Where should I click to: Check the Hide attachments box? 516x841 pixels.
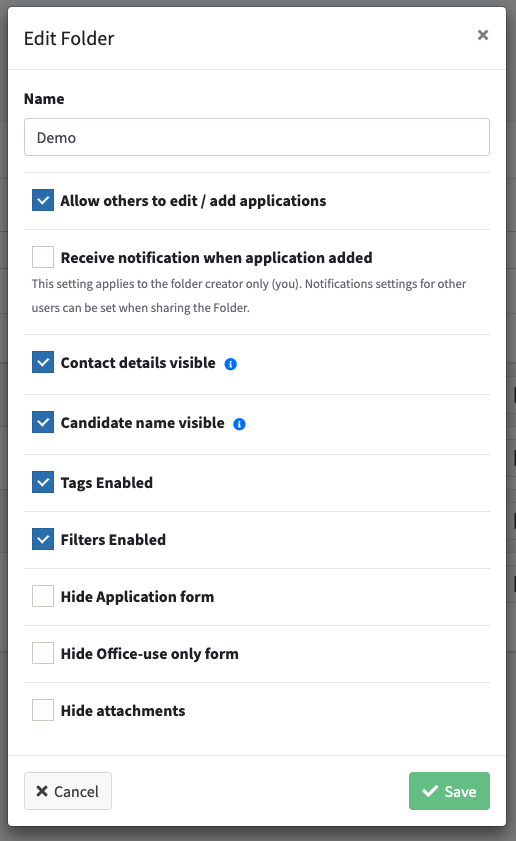[x=43, y=710]
